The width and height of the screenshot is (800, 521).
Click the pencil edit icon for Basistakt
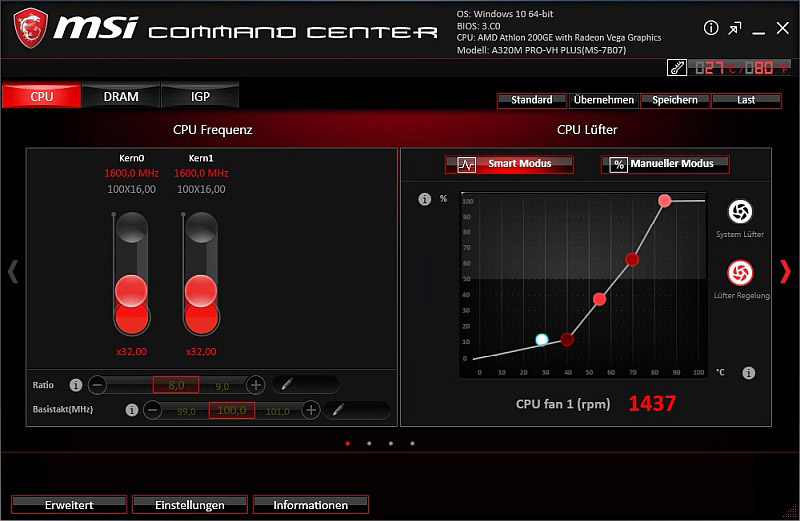[338, 409]
